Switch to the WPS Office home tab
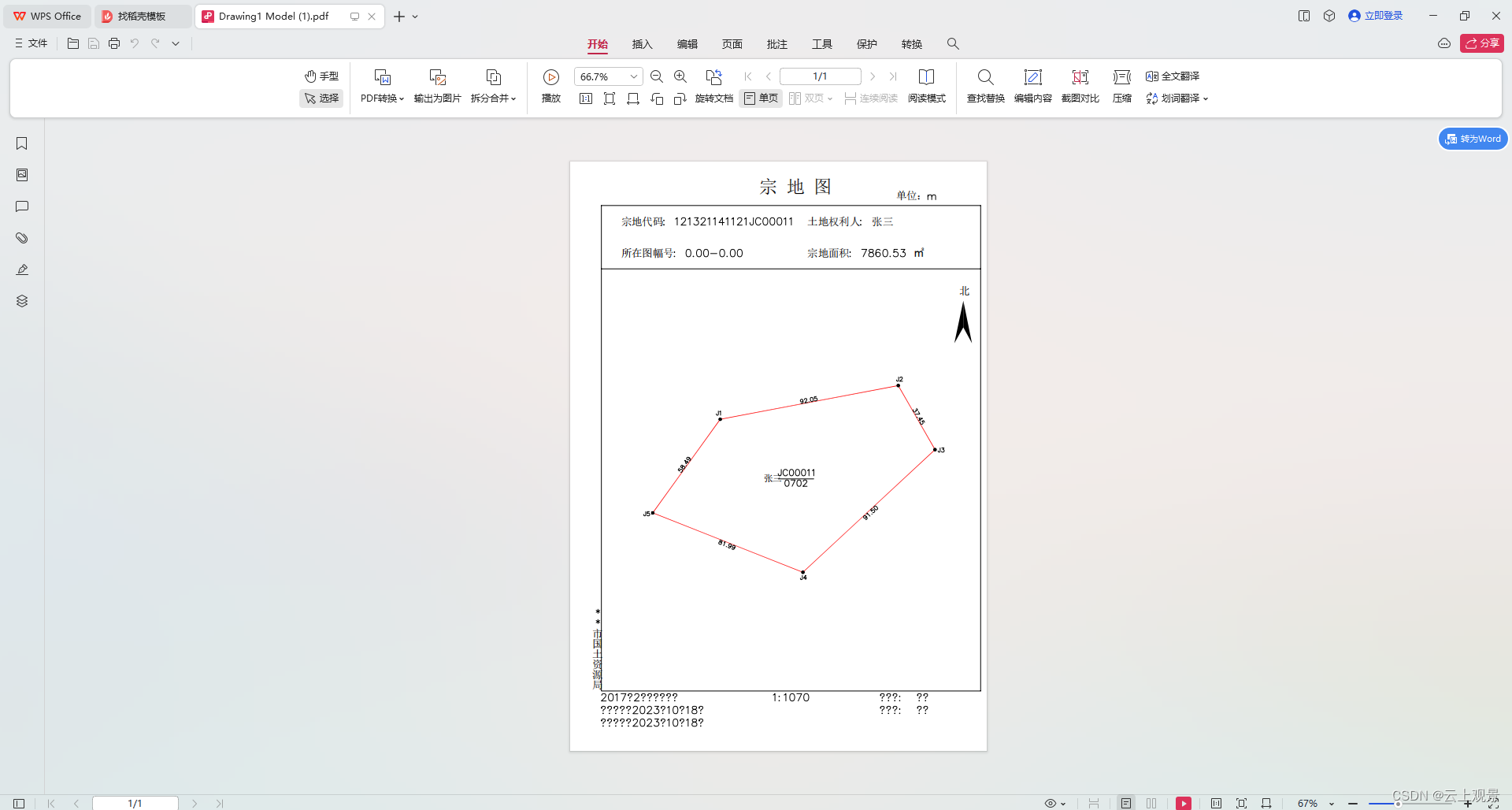This screenshot has width=1512, height=810. click(47, 16)
